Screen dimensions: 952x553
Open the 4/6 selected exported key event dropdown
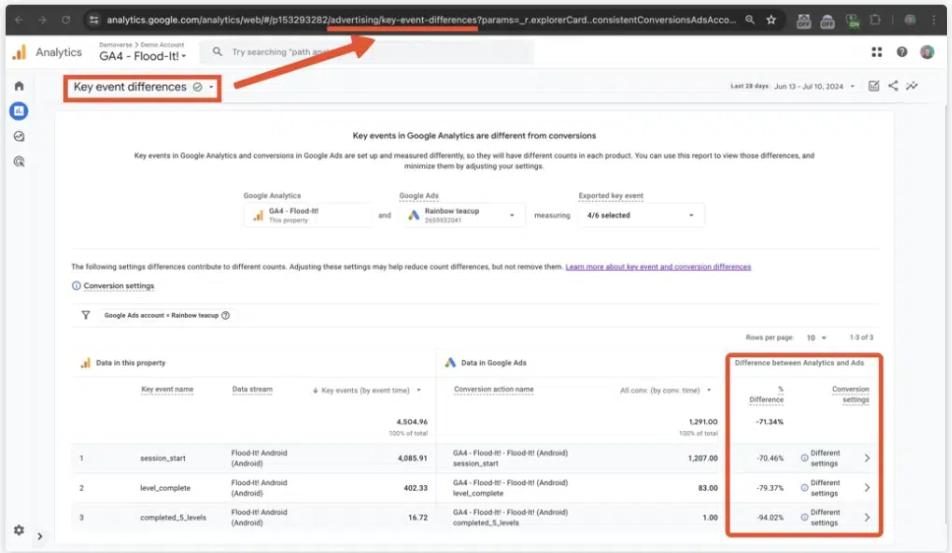pos(641,215)
